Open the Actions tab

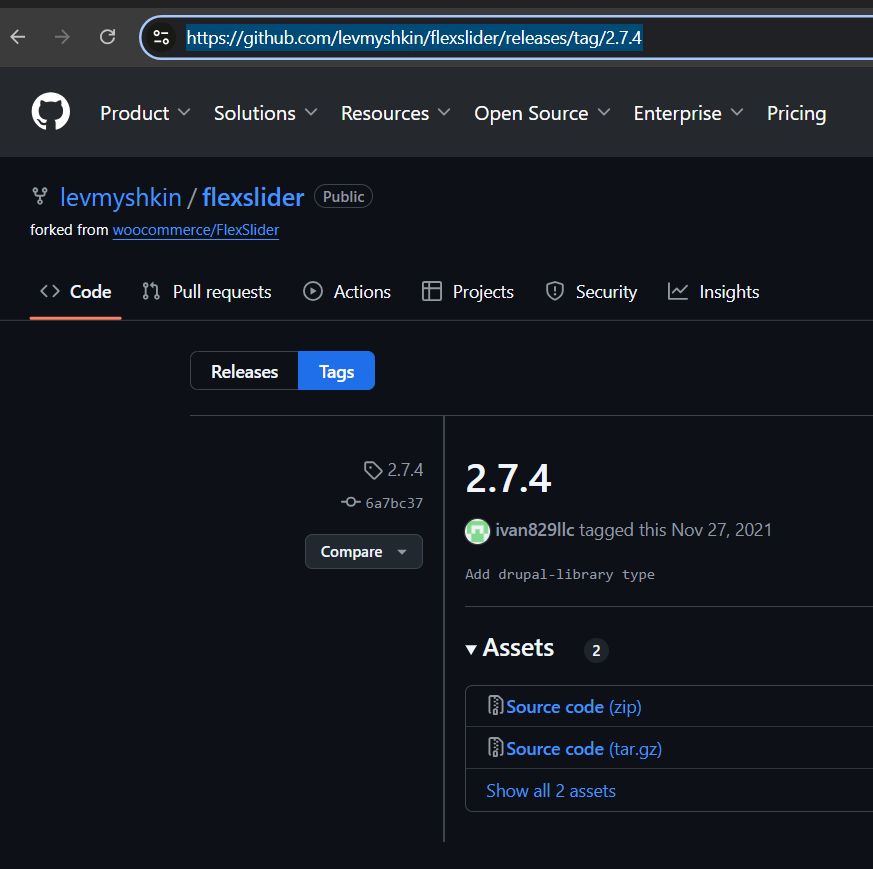coord(347,292)
